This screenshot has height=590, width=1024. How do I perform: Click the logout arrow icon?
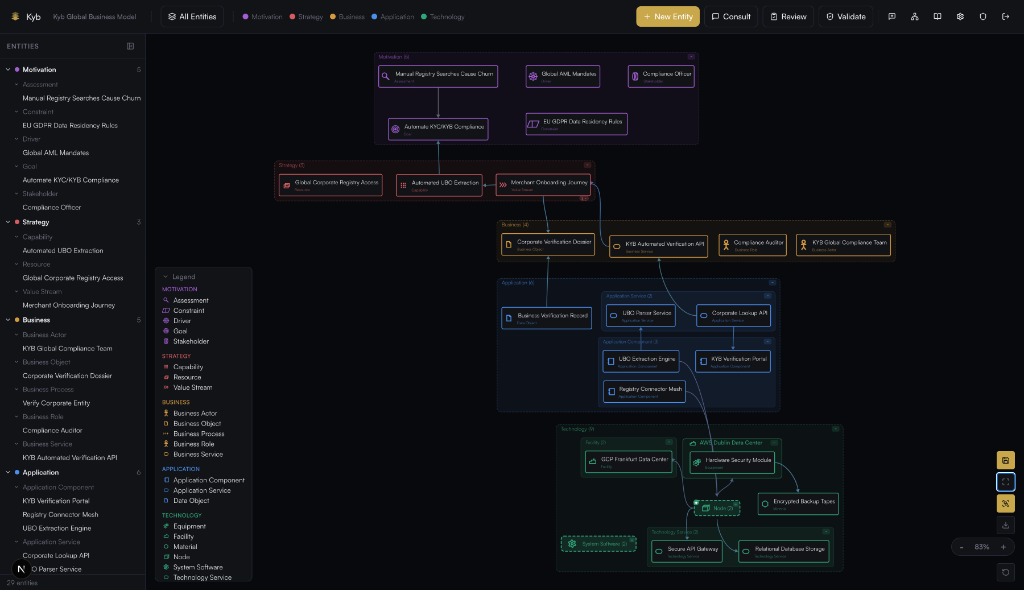[x=1005, y=16]
